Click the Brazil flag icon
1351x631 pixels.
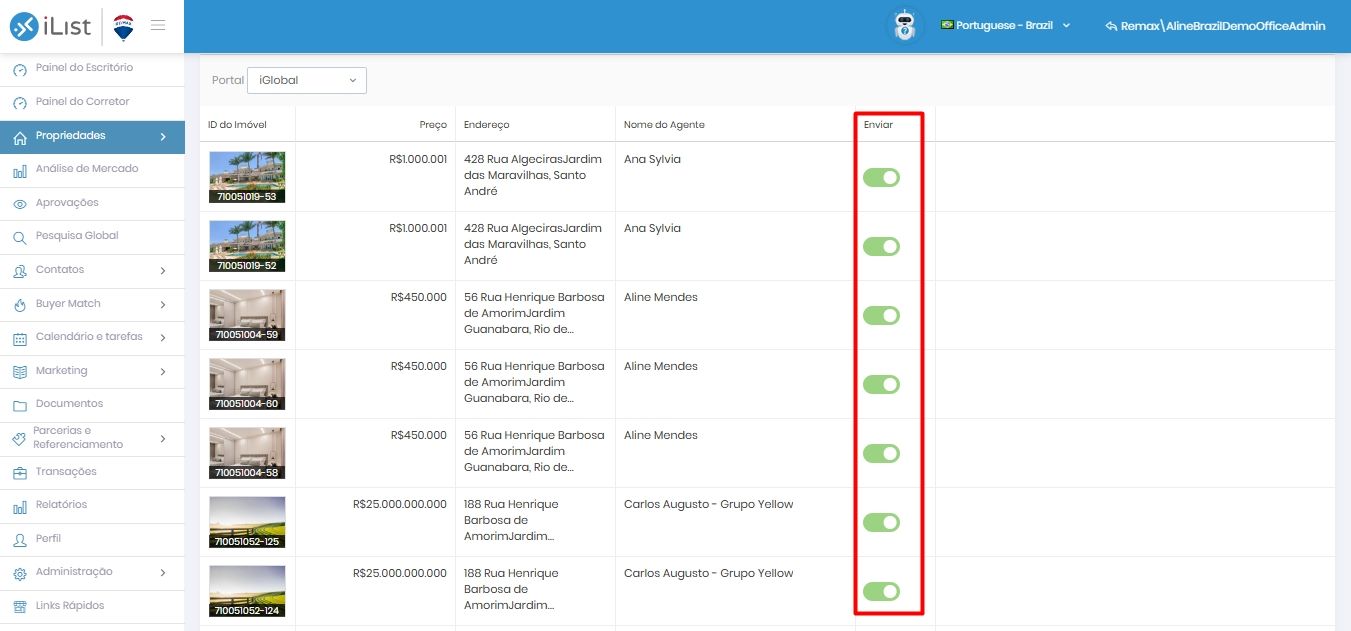[x=947, y=25]
